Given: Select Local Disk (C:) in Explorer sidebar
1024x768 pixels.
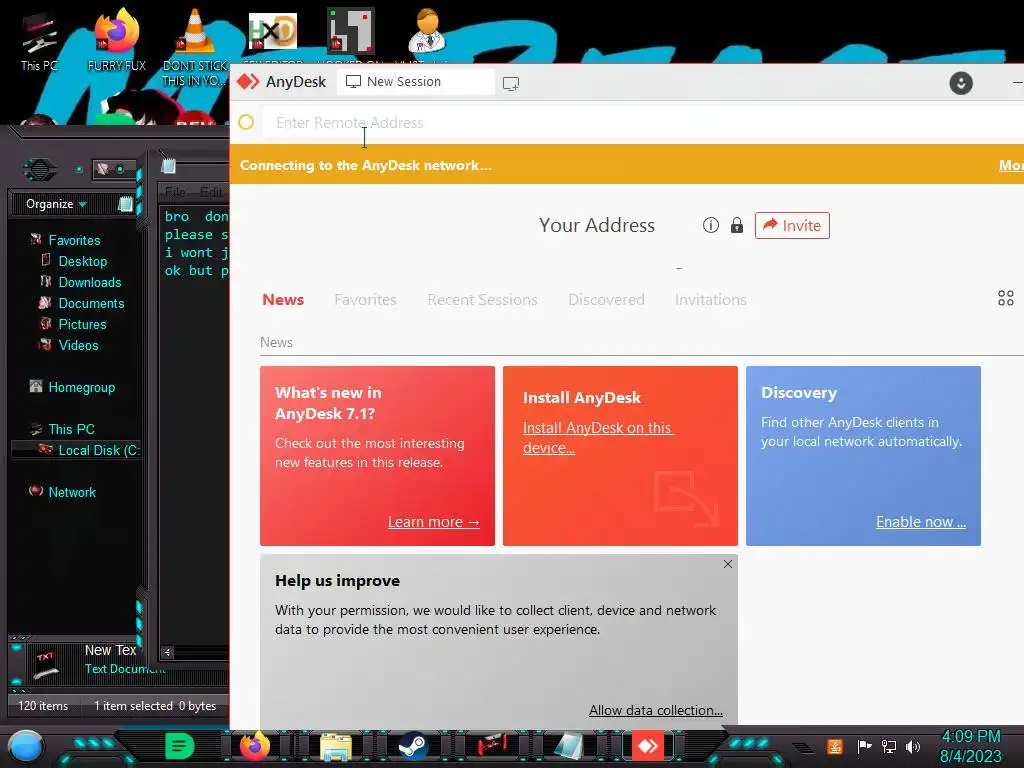Looking at the screenshot, I should [76, 450].
